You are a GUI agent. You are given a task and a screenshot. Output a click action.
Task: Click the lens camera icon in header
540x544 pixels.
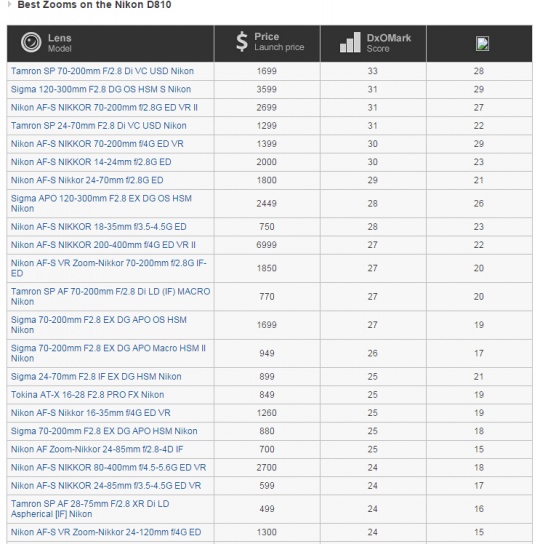point(31,42)
